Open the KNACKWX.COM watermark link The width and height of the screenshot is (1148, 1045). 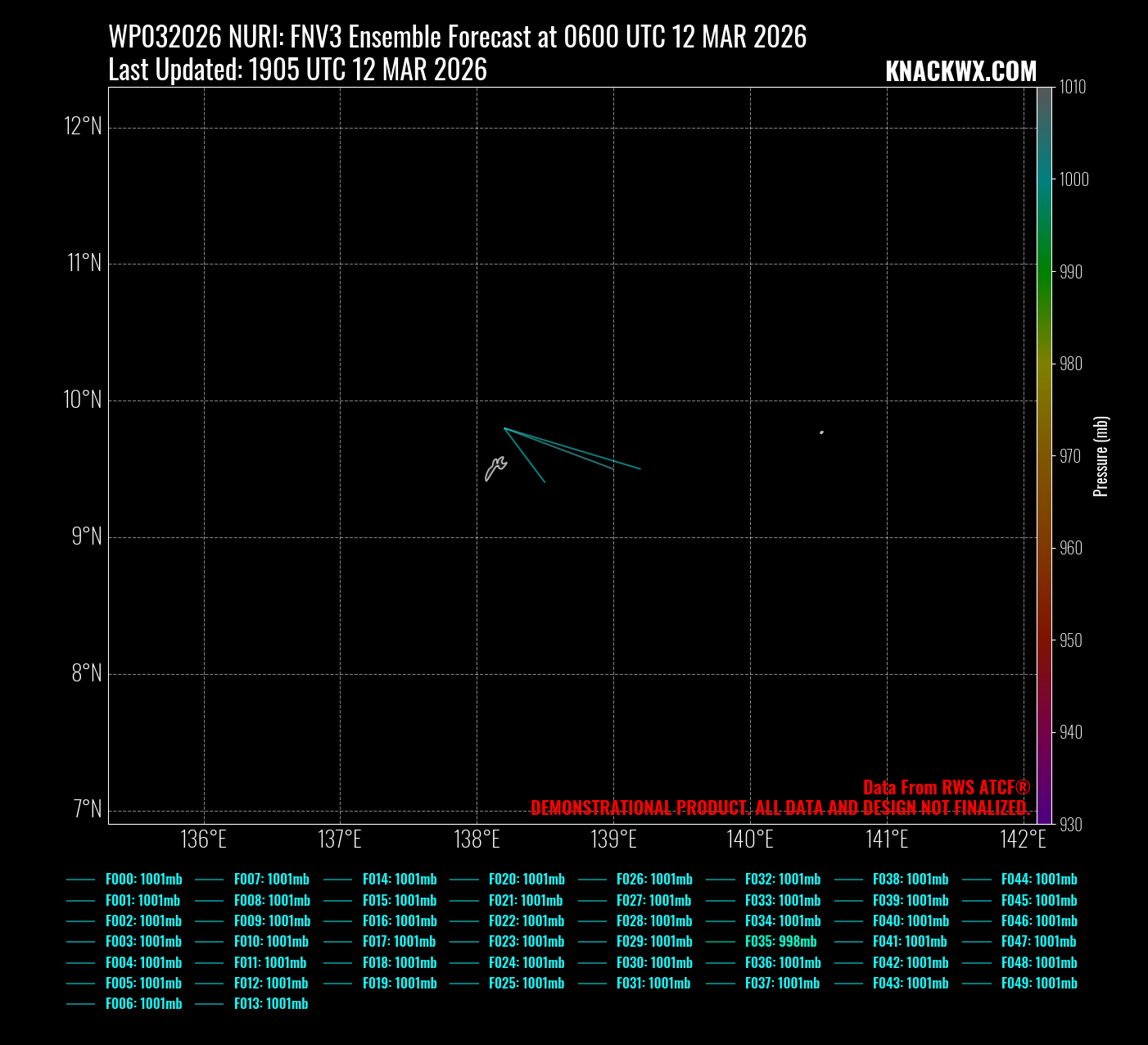(960, 72)
